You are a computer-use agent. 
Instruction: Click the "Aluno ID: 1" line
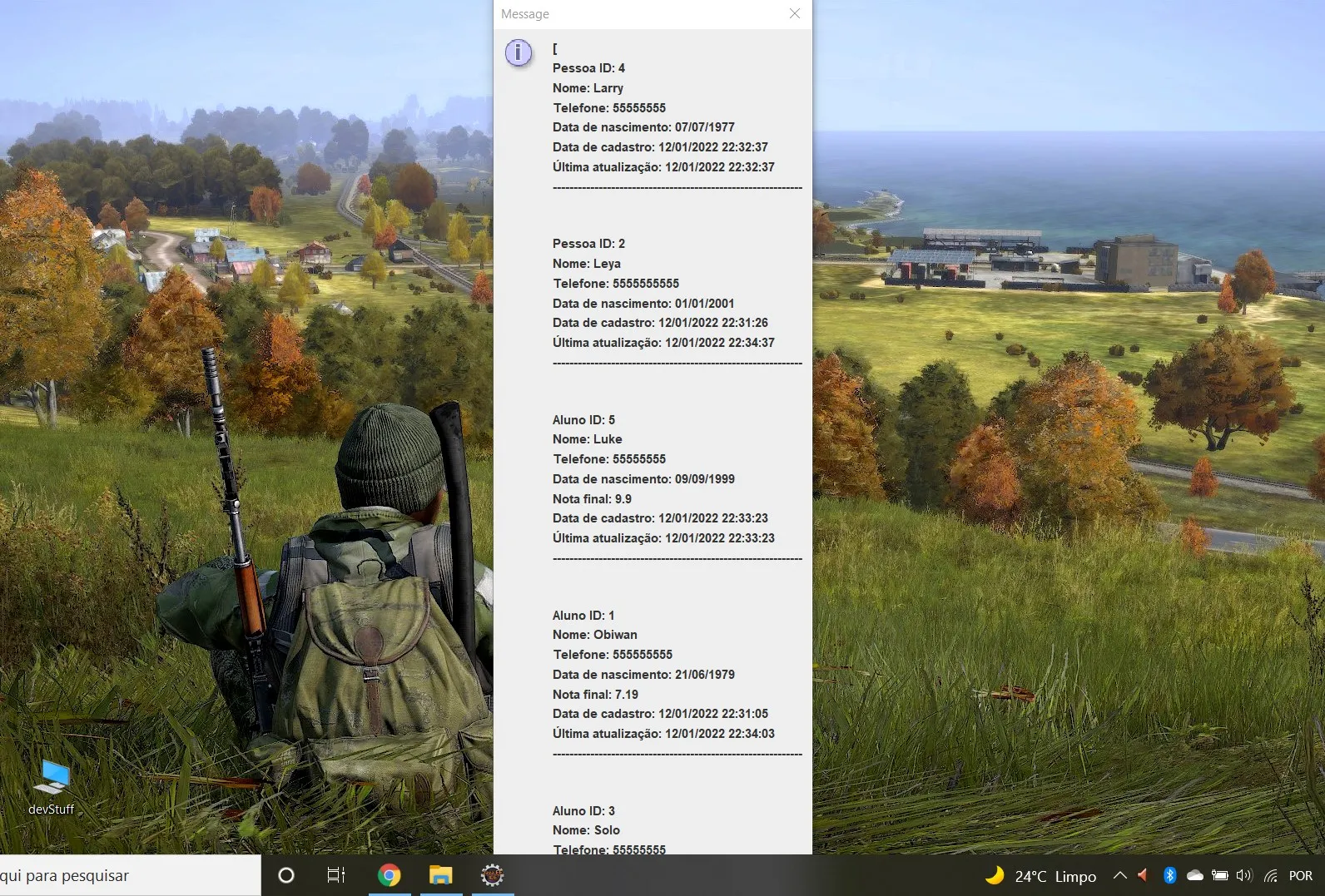point(584,616)
